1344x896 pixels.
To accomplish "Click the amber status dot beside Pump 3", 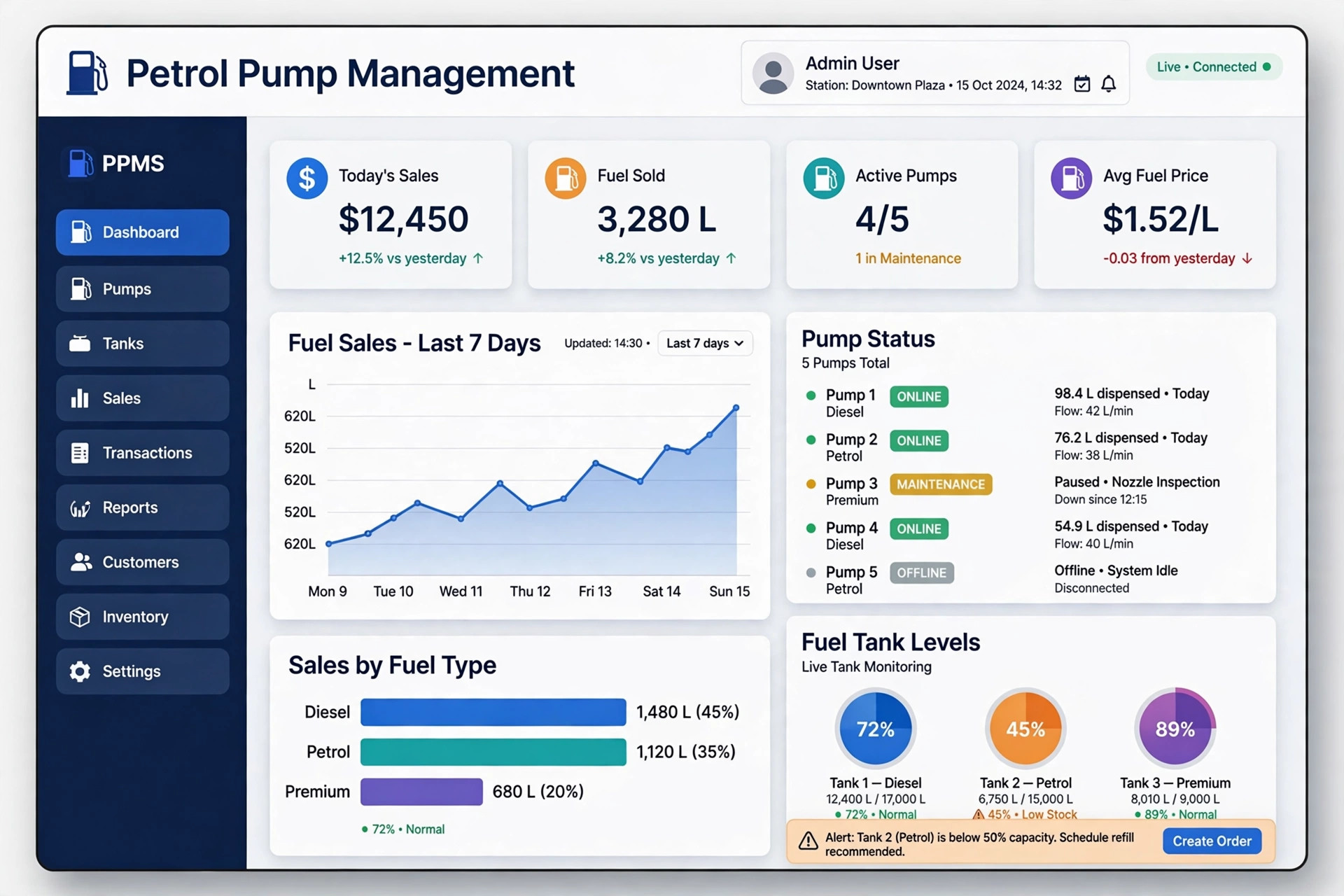I will point(811,484).
